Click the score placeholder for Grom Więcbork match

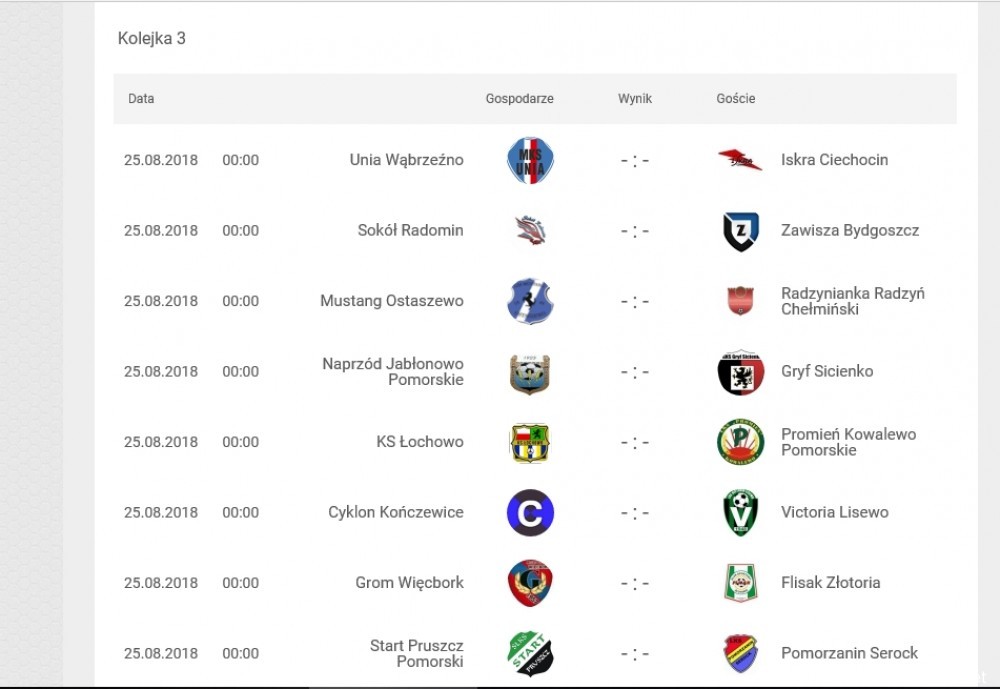(635, 583)
